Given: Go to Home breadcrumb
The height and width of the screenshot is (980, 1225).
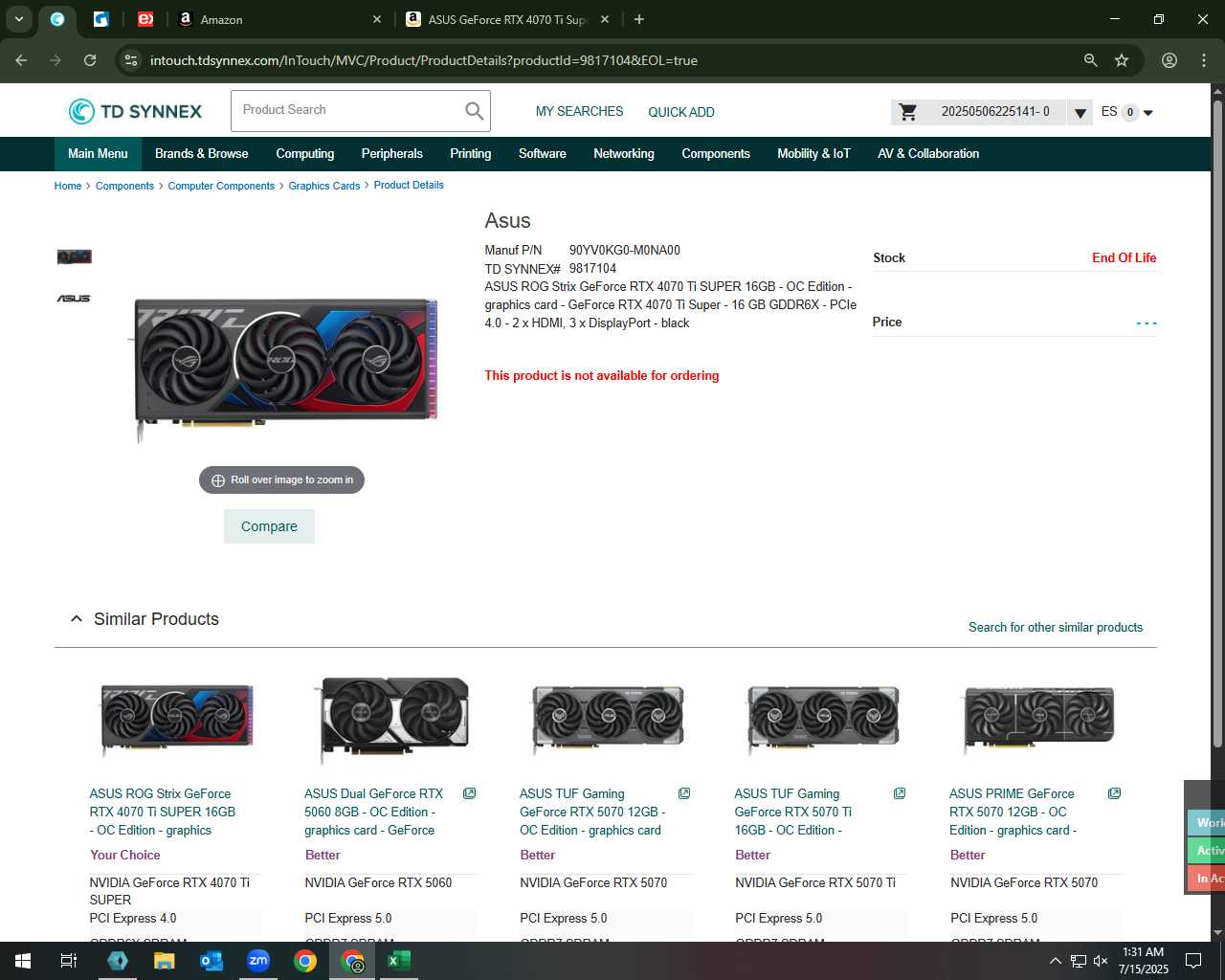Looking at the screenshot, I should tap(68, 186).
